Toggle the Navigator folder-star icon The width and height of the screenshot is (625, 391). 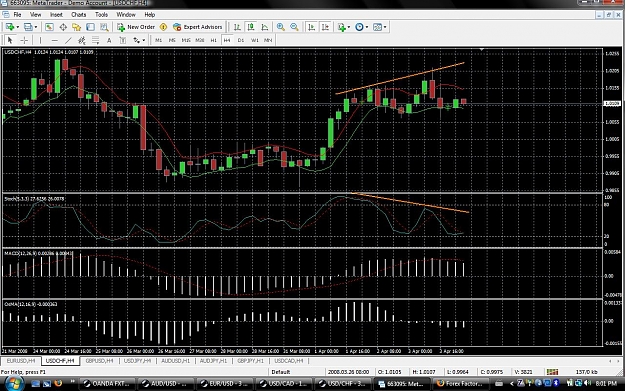pos(77,27)
